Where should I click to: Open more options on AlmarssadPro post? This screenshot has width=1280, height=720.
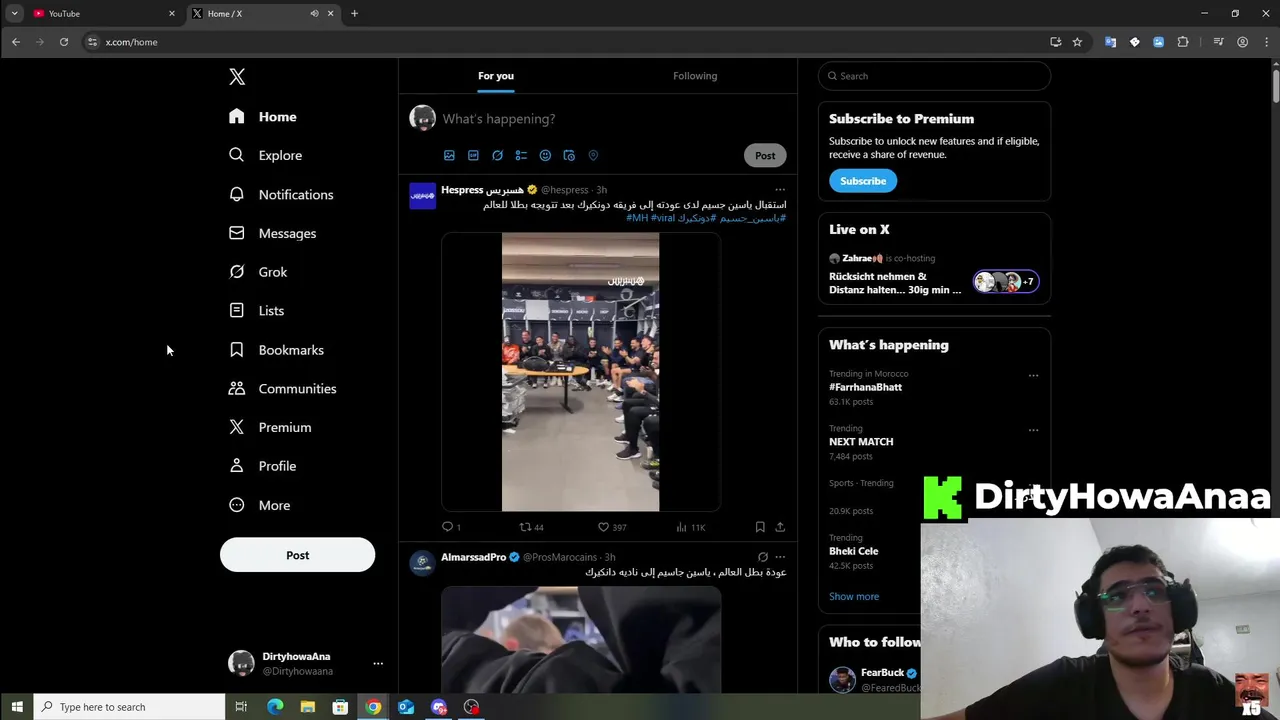(780, 557)
